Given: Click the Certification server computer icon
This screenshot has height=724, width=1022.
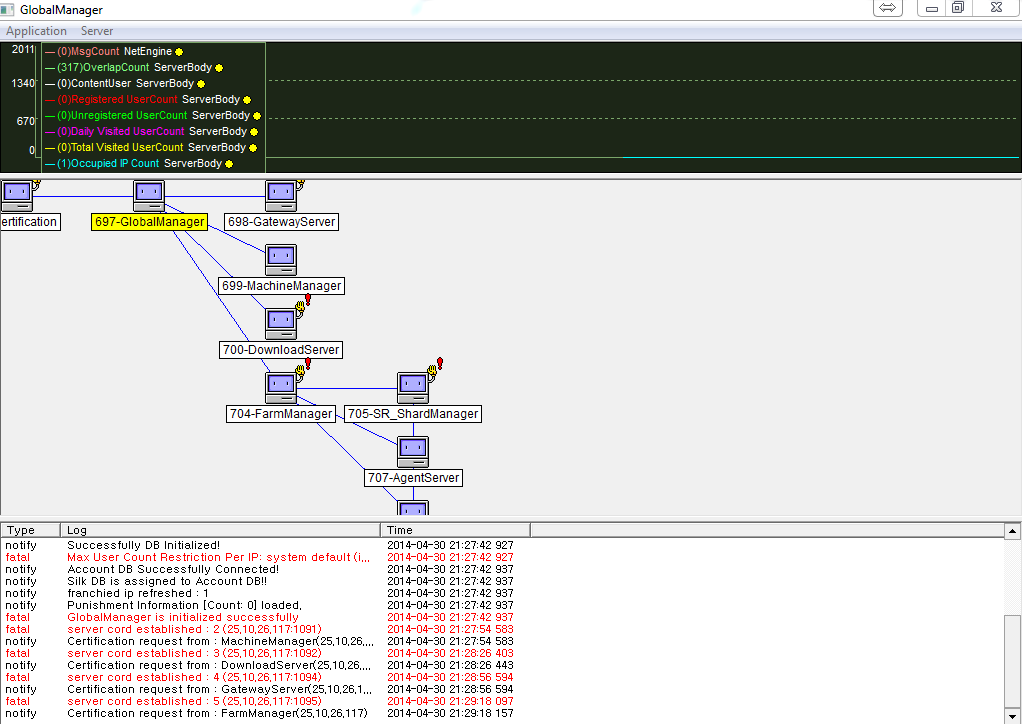Looking at the screenshot, I should (17, 195).
